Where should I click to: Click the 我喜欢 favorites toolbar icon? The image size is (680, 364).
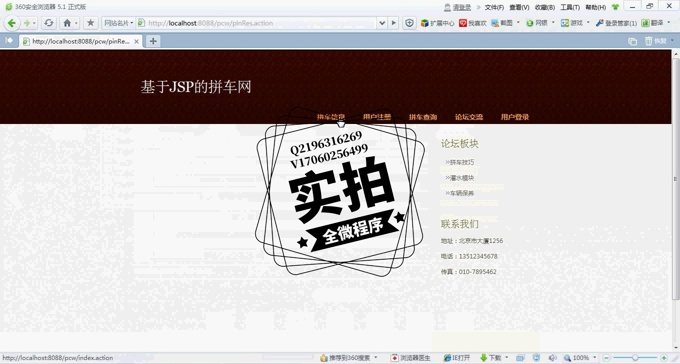472,23
